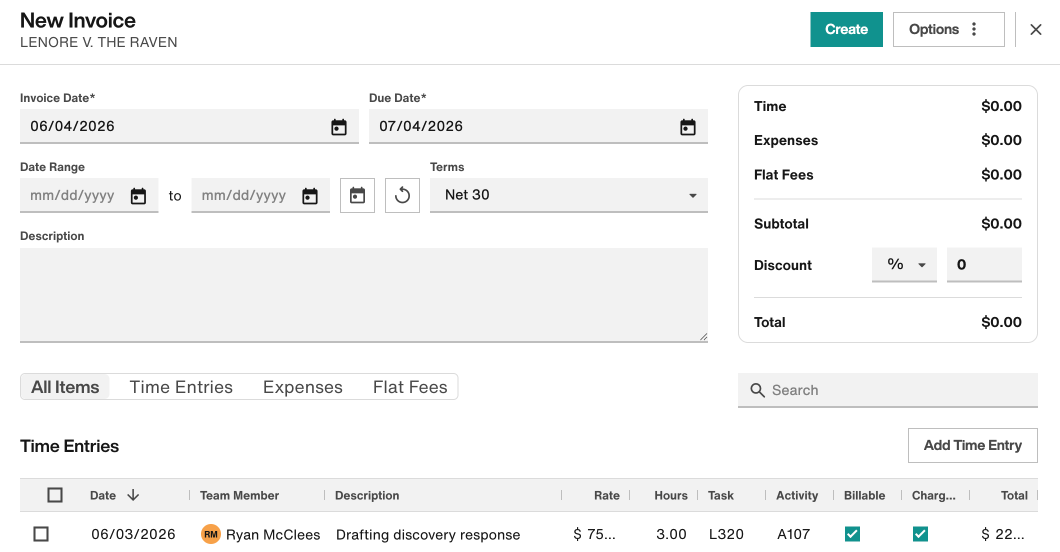Switch to the All Items tab
The image size is (1060, 552).
65,387
